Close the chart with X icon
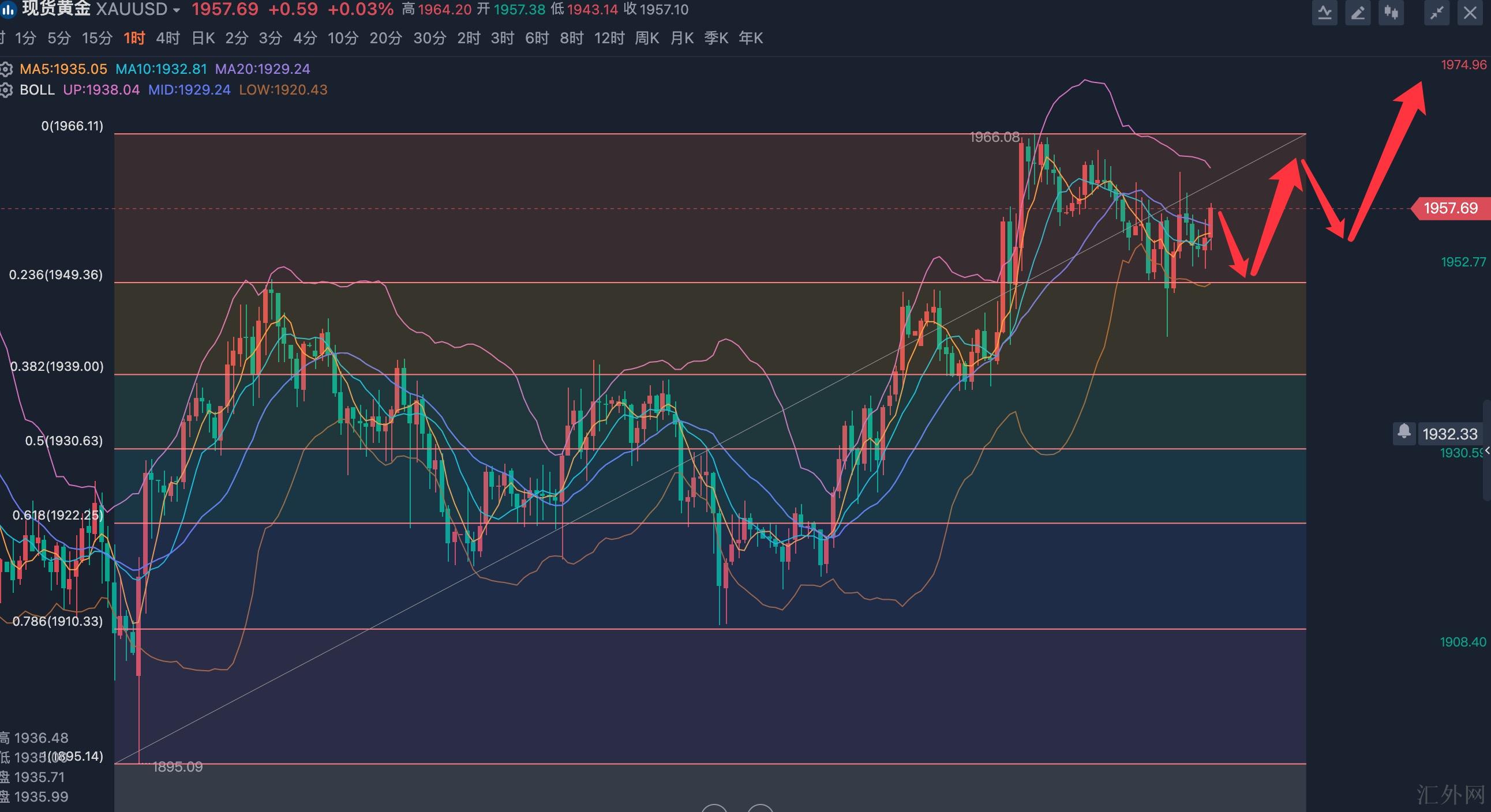Viewport: 1491px width, 812px height. (x=1470, y=13)
